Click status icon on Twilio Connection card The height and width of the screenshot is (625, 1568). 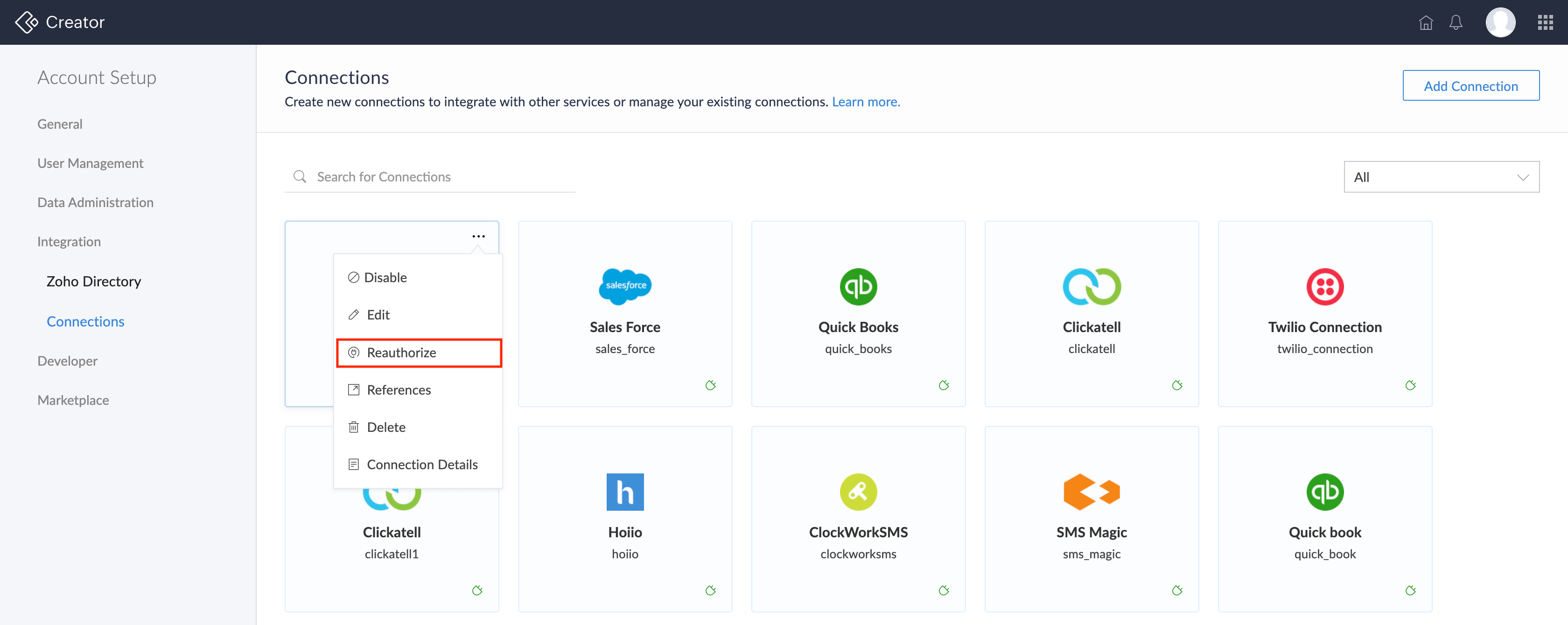pyautogui.click(x=1410, y=385)
